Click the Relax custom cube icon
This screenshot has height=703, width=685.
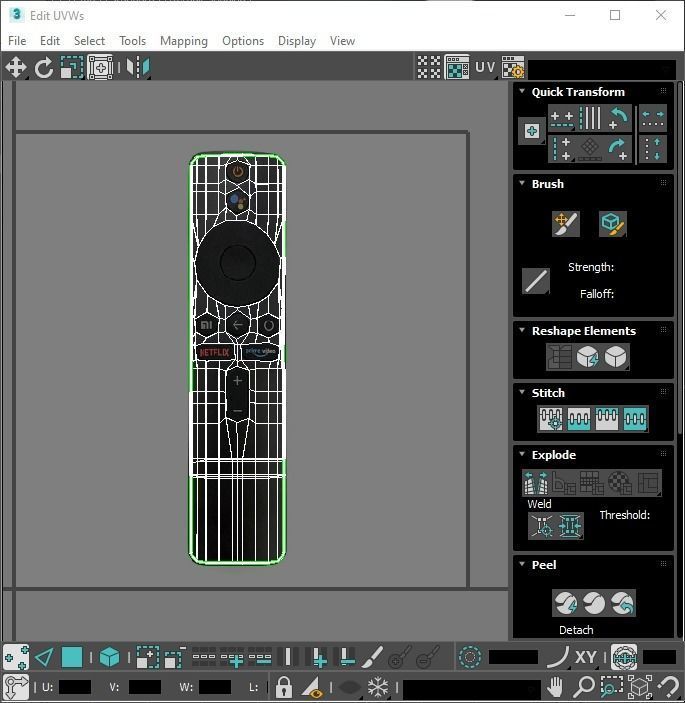tap(616, 357)
